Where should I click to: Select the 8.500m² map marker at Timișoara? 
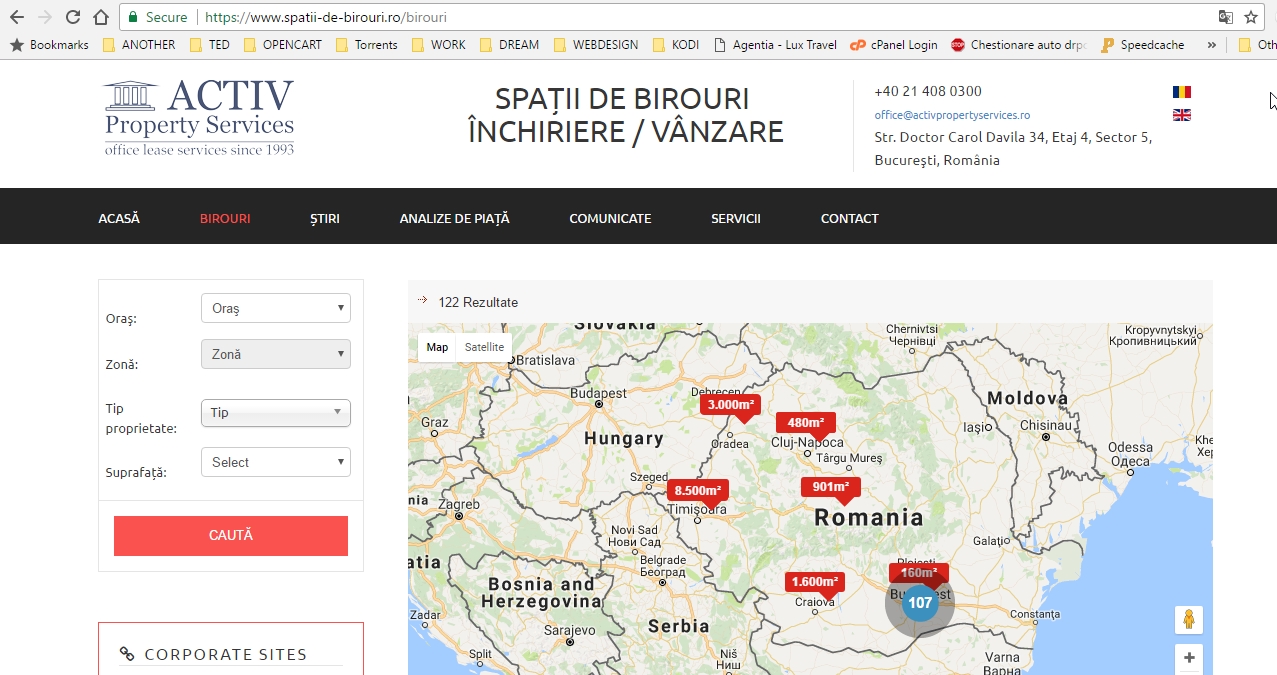pyautogui.click(x=698, y=492)
